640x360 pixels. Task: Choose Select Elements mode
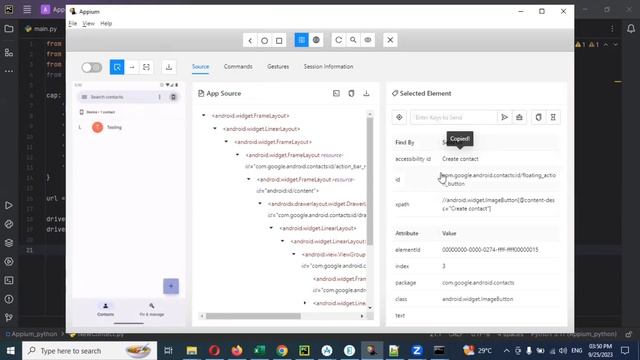tap(117, 67)
